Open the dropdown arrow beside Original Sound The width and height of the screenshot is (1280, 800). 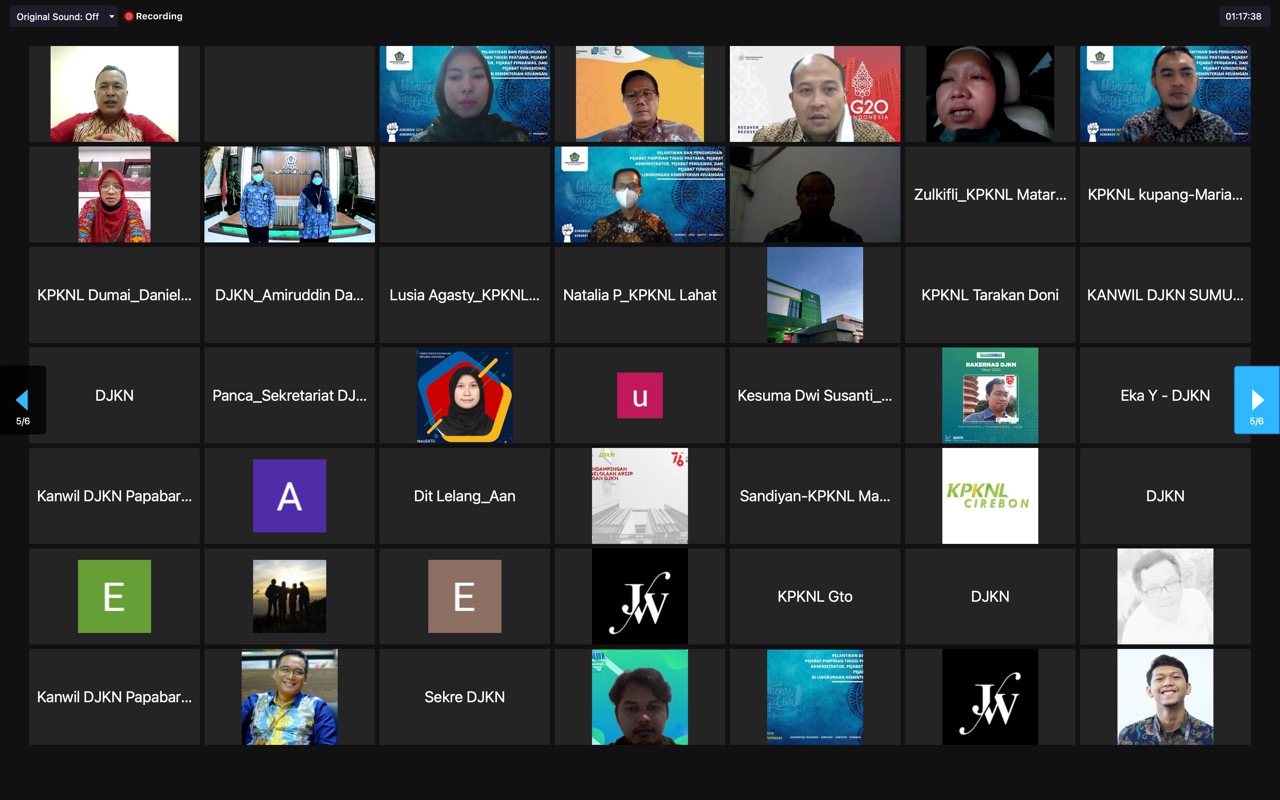tap(111, 17)
